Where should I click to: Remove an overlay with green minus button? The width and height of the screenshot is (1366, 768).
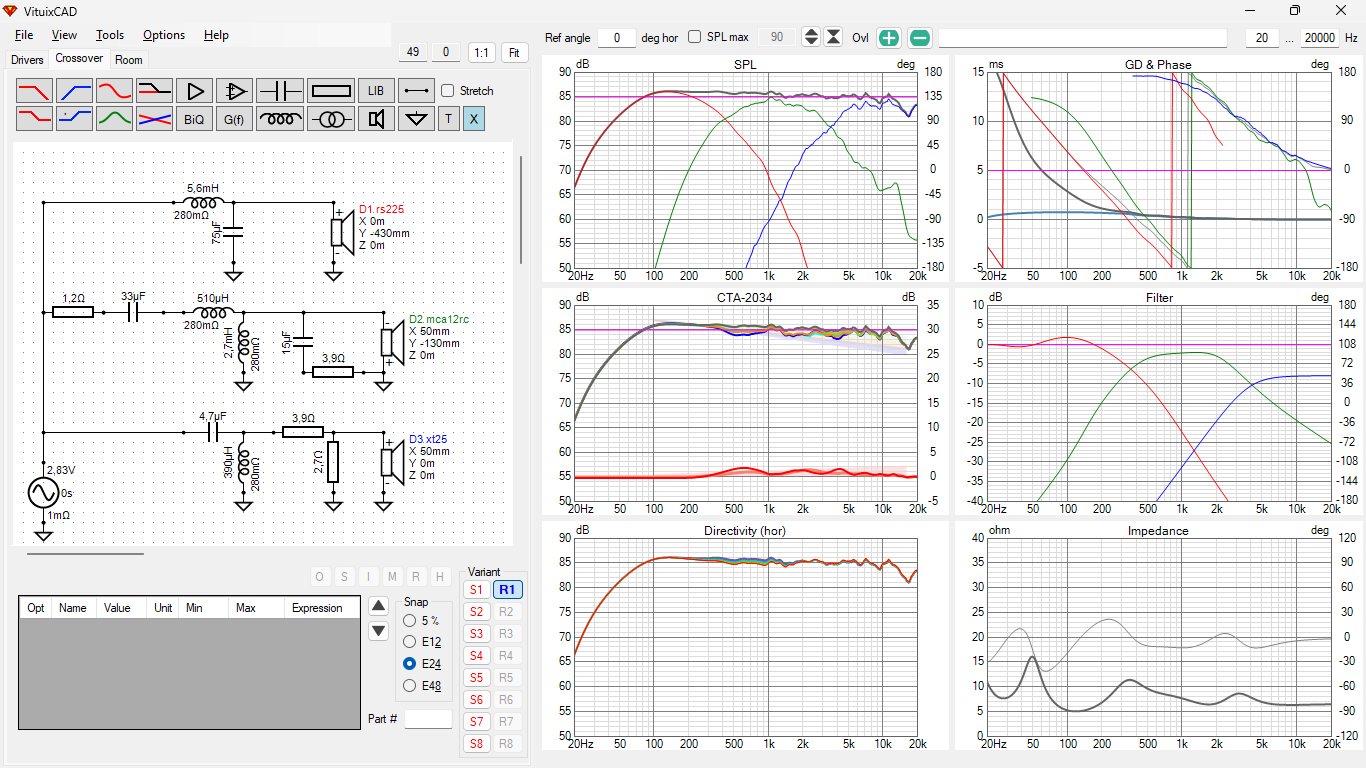point(920,38)
